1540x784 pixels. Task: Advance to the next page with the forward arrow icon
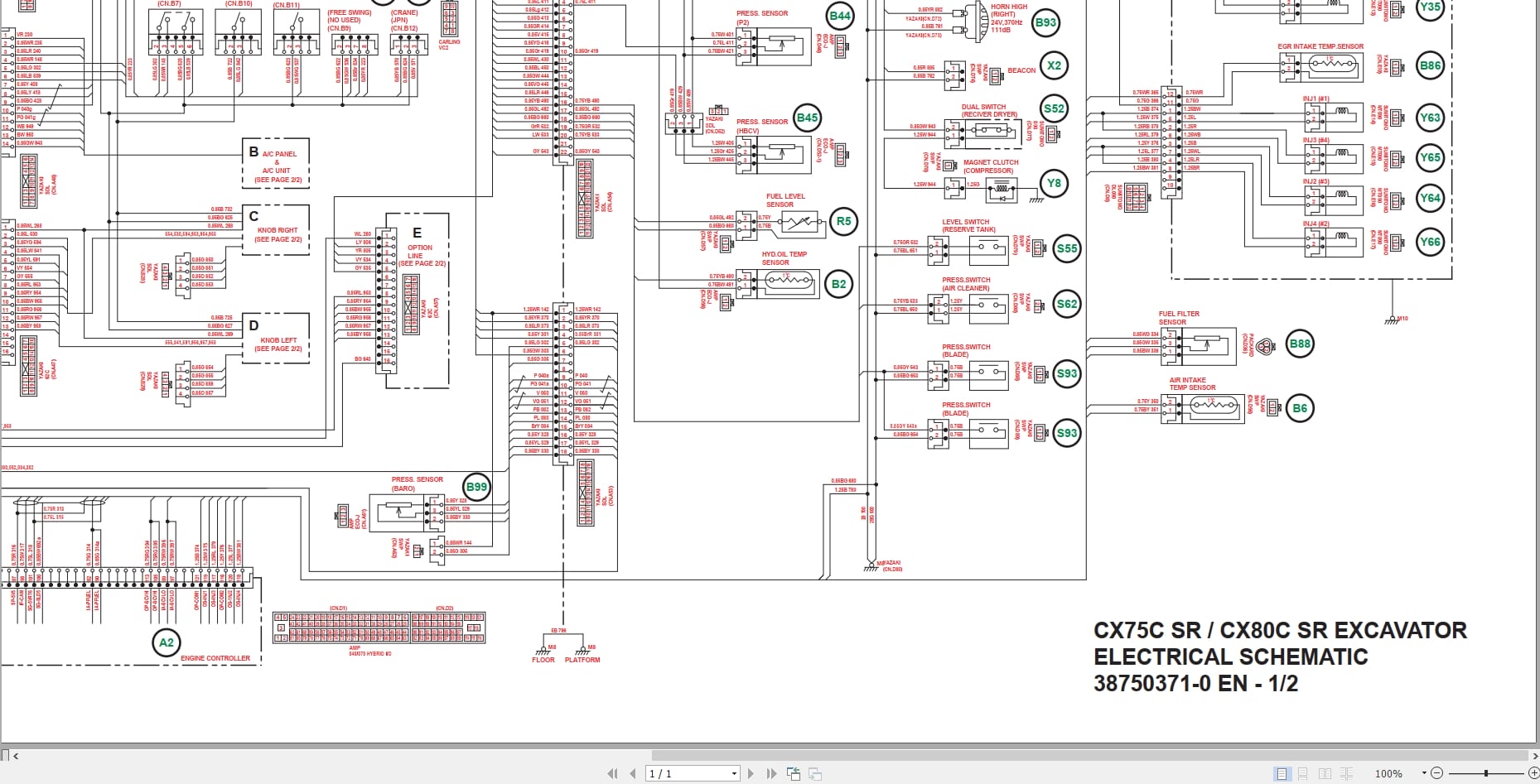click(x=751, y=772)
